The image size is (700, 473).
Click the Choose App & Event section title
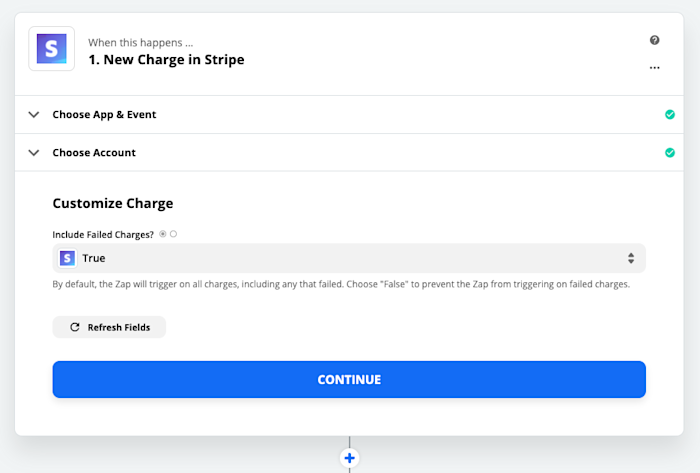104,115
